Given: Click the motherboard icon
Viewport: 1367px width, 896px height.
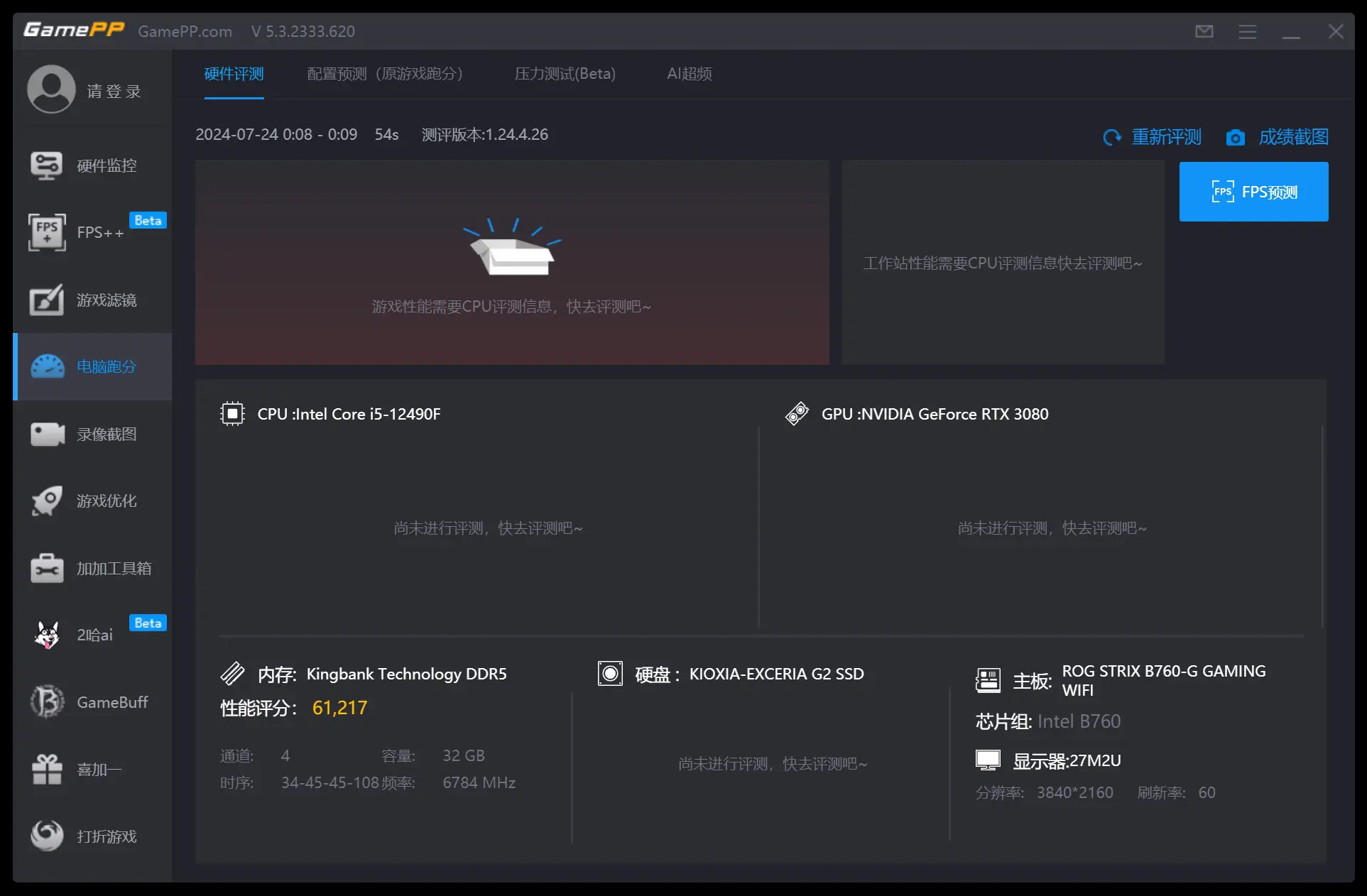Looking at the screenshot, I should point(988,680).
